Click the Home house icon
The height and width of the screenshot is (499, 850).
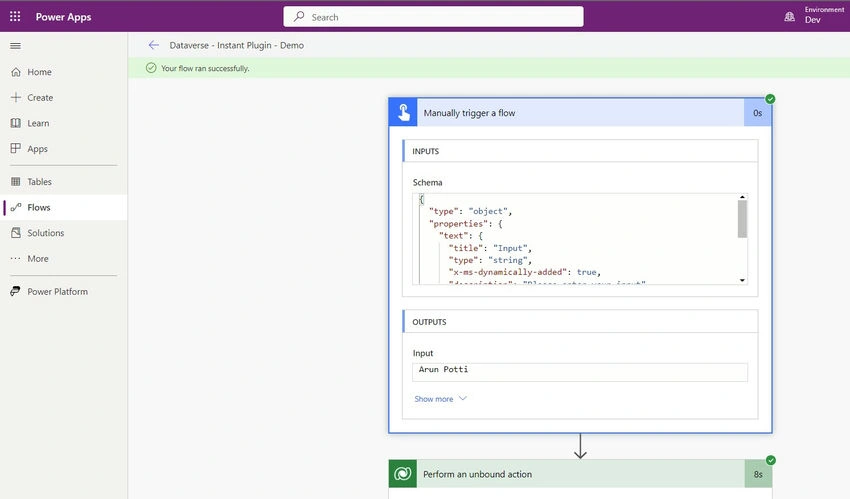point(16,72)
